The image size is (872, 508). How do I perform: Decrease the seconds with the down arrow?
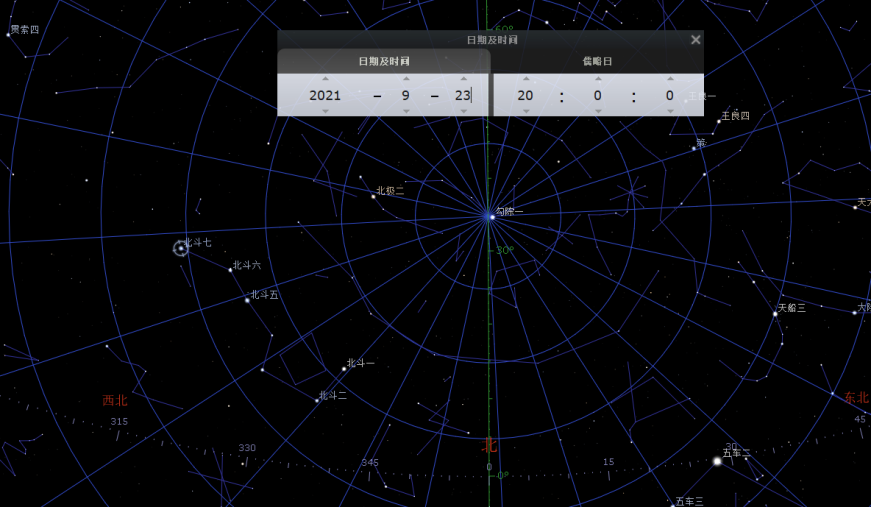[670, 112]
